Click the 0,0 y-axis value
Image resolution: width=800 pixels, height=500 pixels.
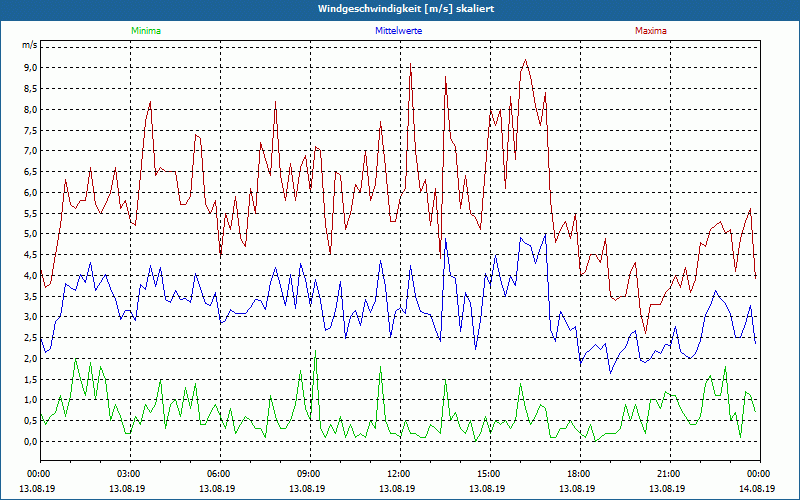click(x=31, y=442)
